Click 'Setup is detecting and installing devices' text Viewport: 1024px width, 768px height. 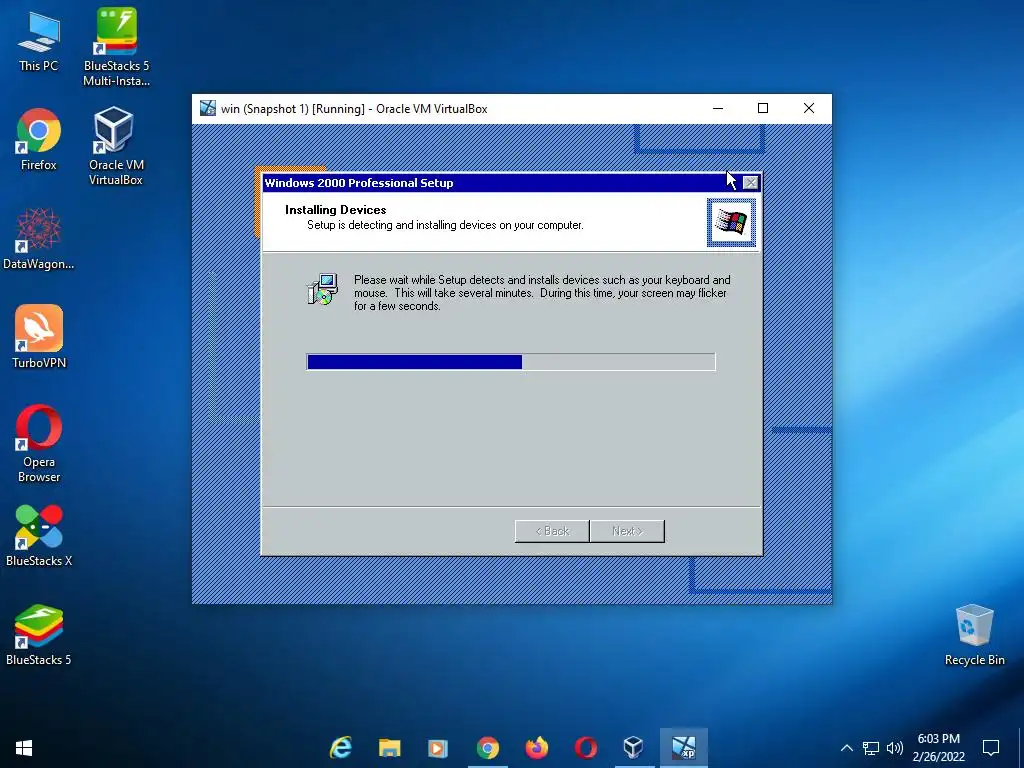pyautogui.click(x=445, y=225)
